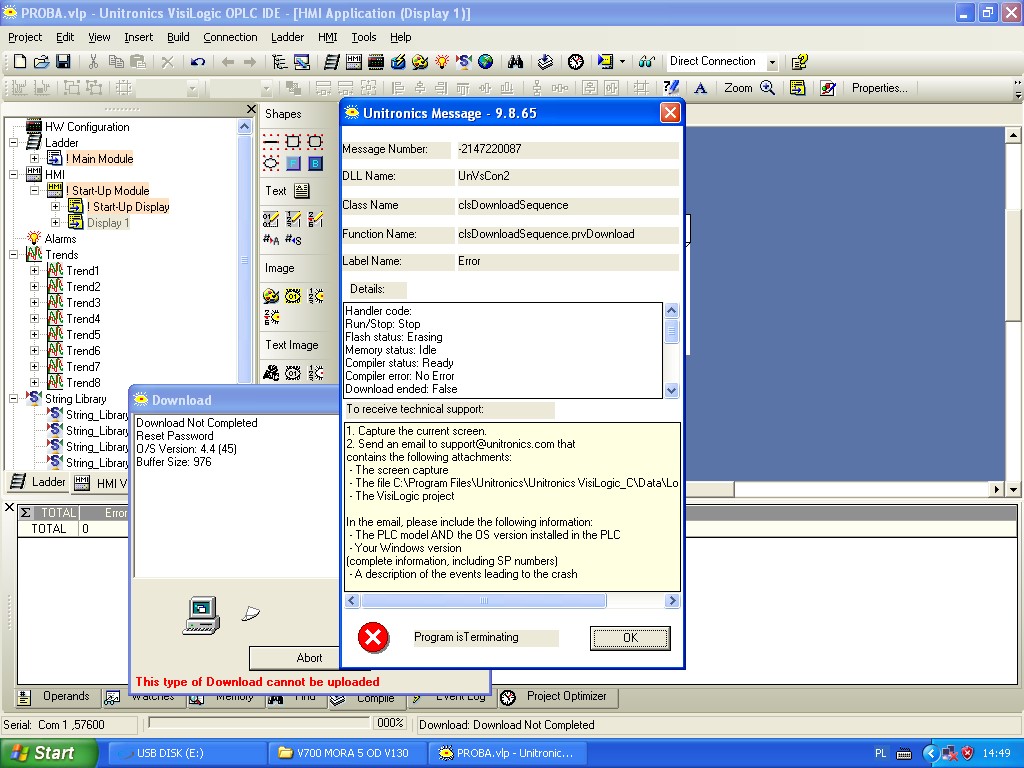Screen dimensions: 1024x768
Task: Select the ellipse shape tool in Shapes
Action: click(x=270, y=163)
